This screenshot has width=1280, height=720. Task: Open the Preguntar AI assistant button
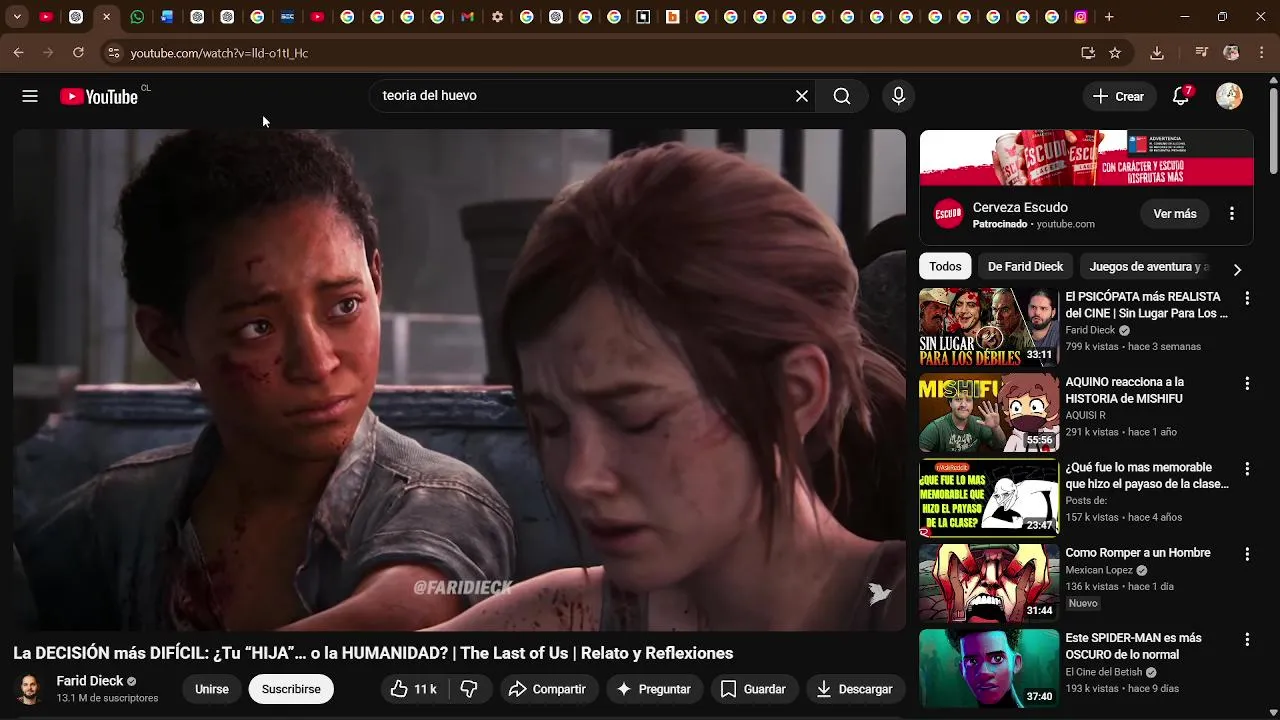[x=654, y=689]
